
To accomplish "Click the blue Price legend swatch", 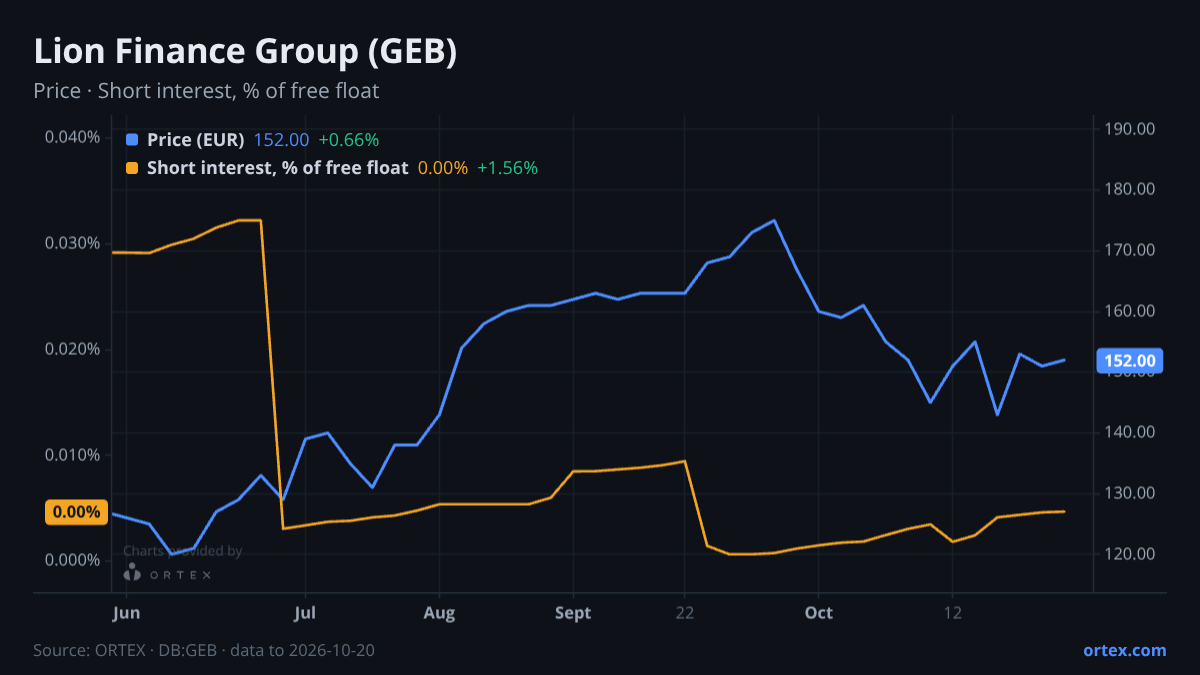I will [132, 140].
